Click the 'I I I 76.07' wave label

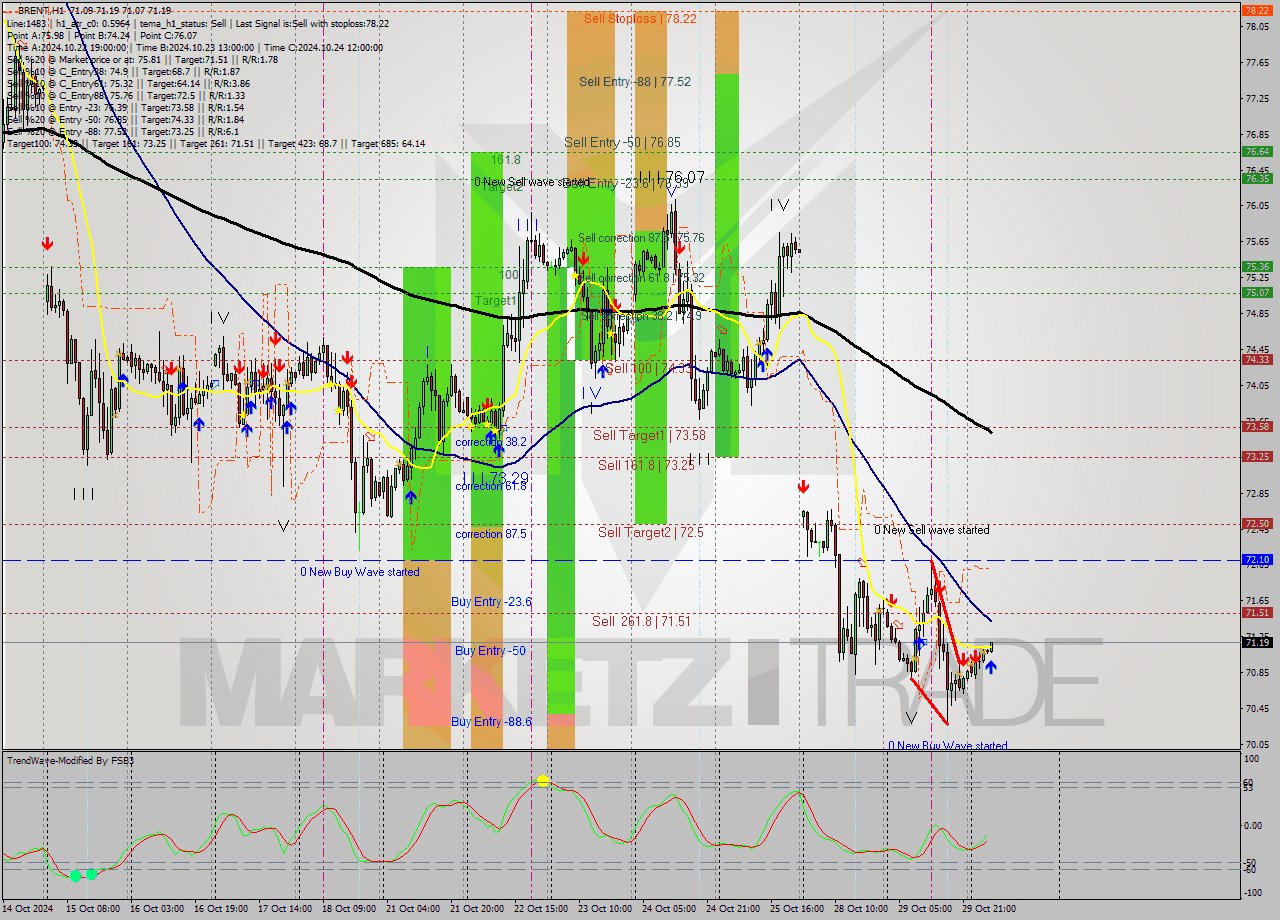[x=672, y=177]
